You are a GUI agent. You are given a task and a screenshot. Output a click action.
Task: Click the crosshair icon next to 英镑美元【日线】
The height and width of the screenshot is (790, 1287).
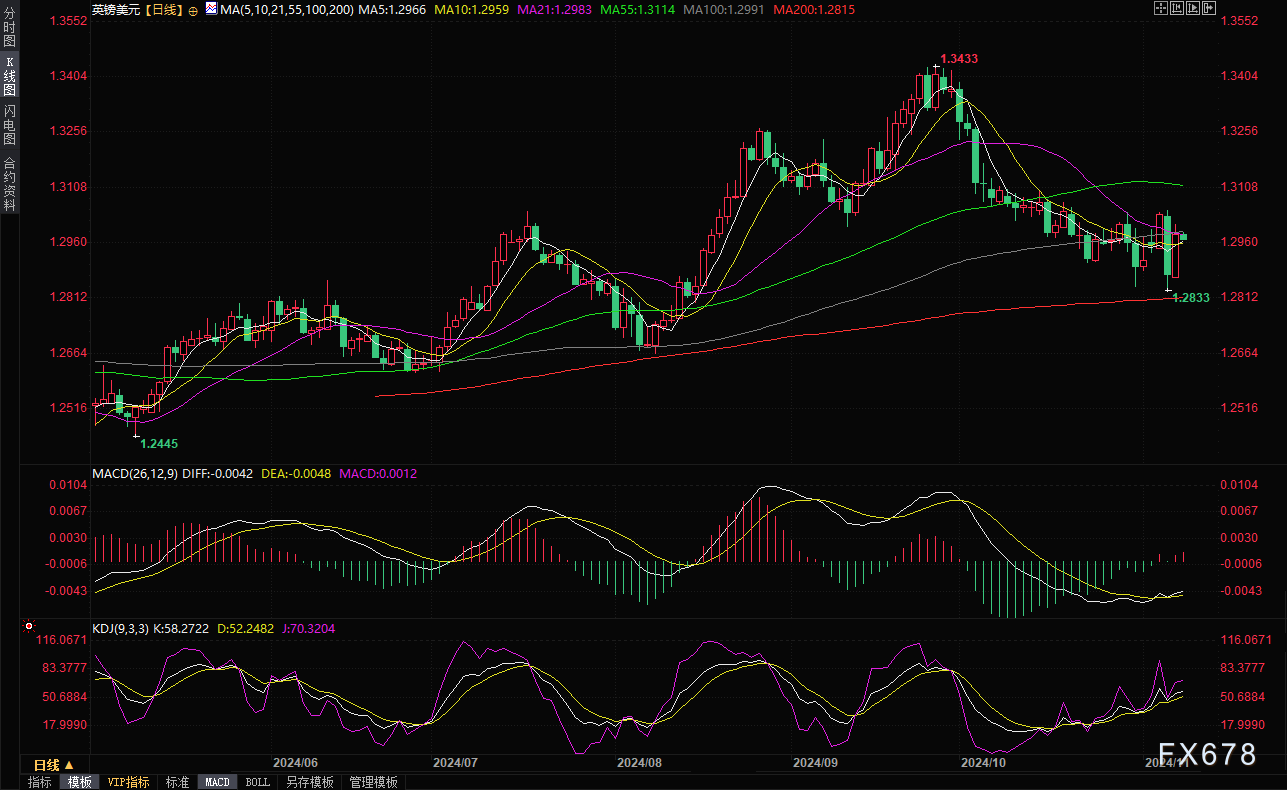(193, 10)
